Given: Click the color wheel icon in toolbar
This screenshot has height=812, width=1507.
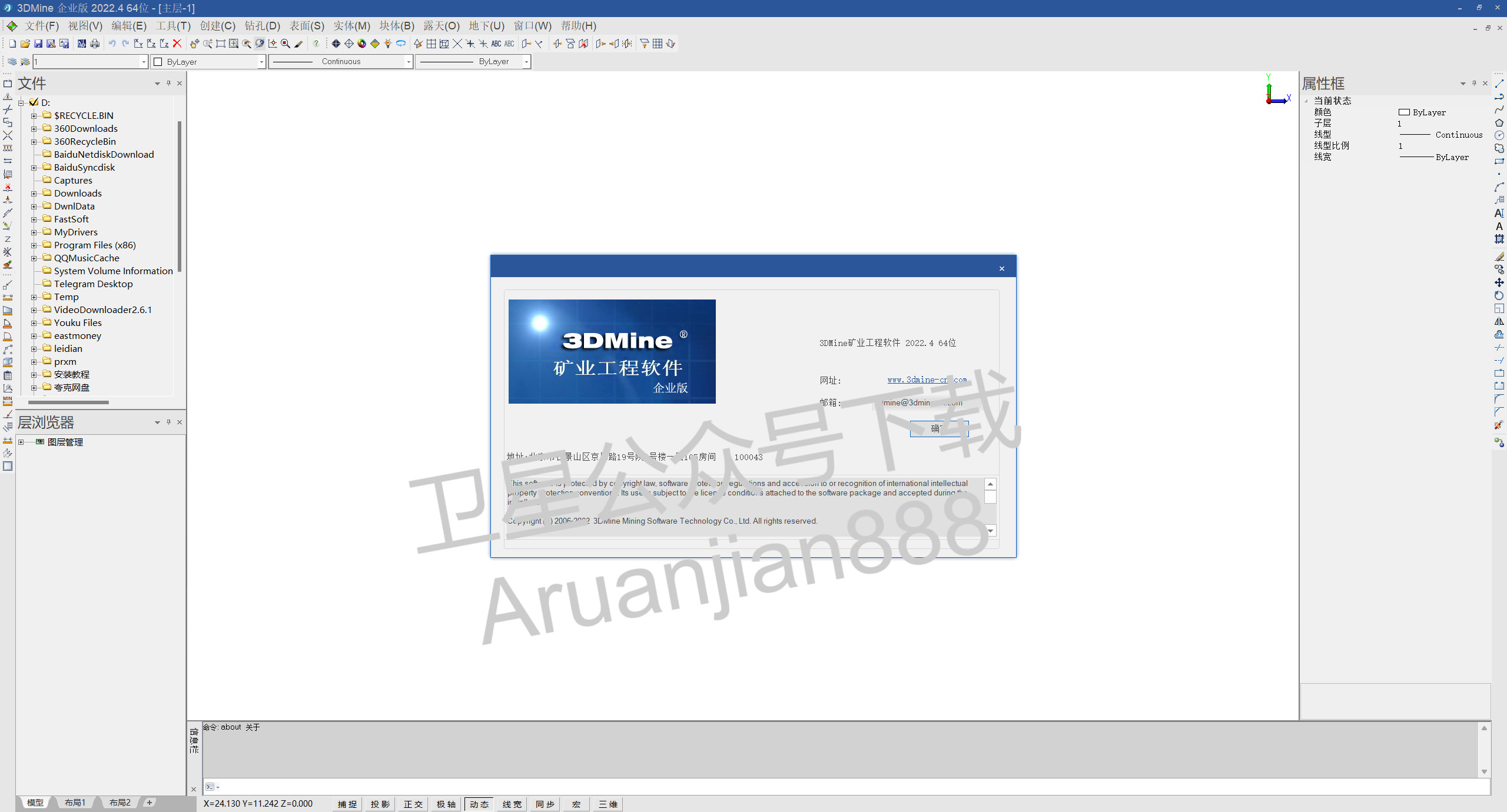Looking at the screenshot, I should pyautogui.click(x=362, y=44).
